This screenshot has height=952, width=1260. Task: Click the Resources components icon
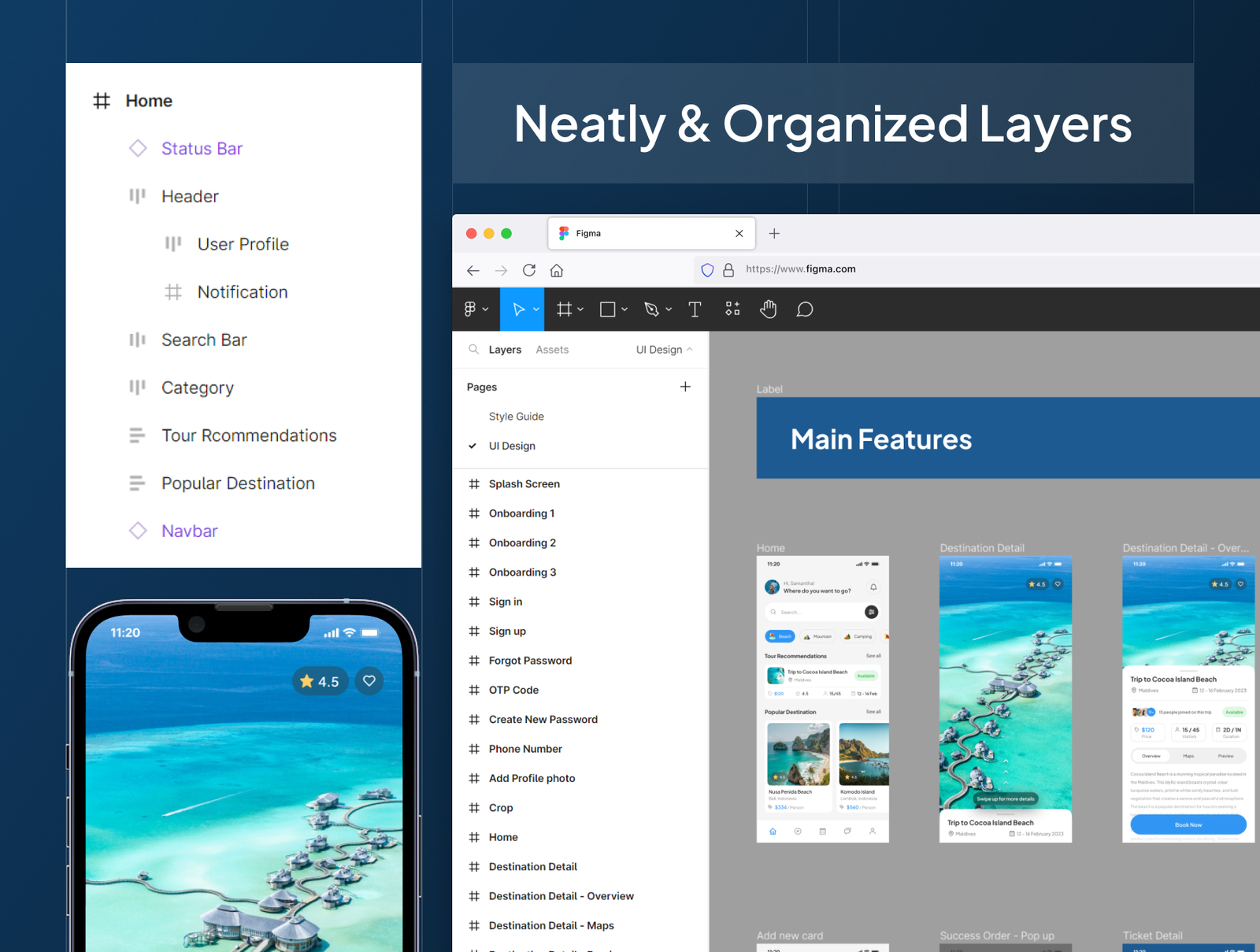(x=732, y=309)
